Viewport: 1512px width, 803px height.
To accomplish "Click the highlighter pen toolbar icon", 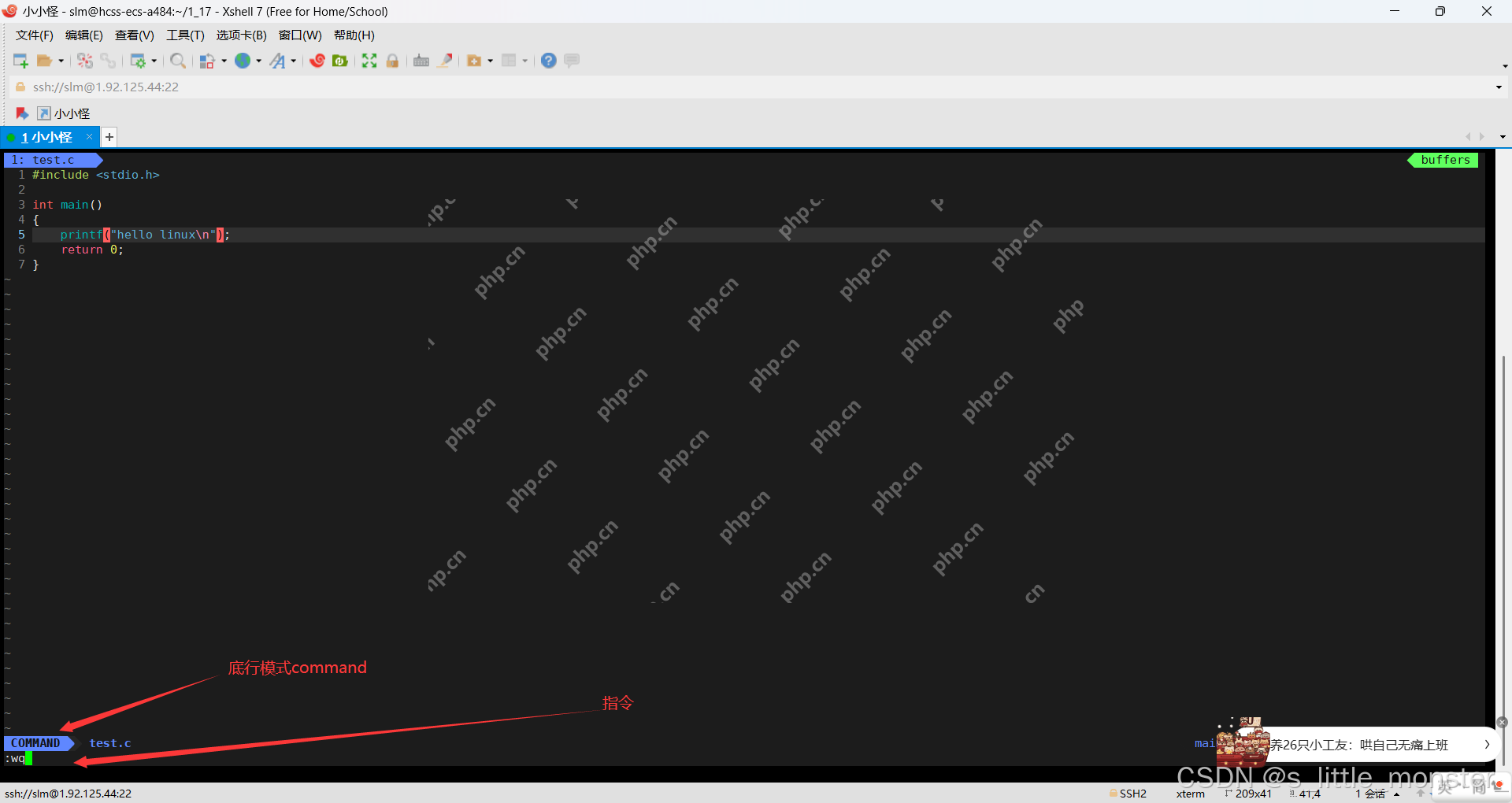I will (x=445, y=61).
